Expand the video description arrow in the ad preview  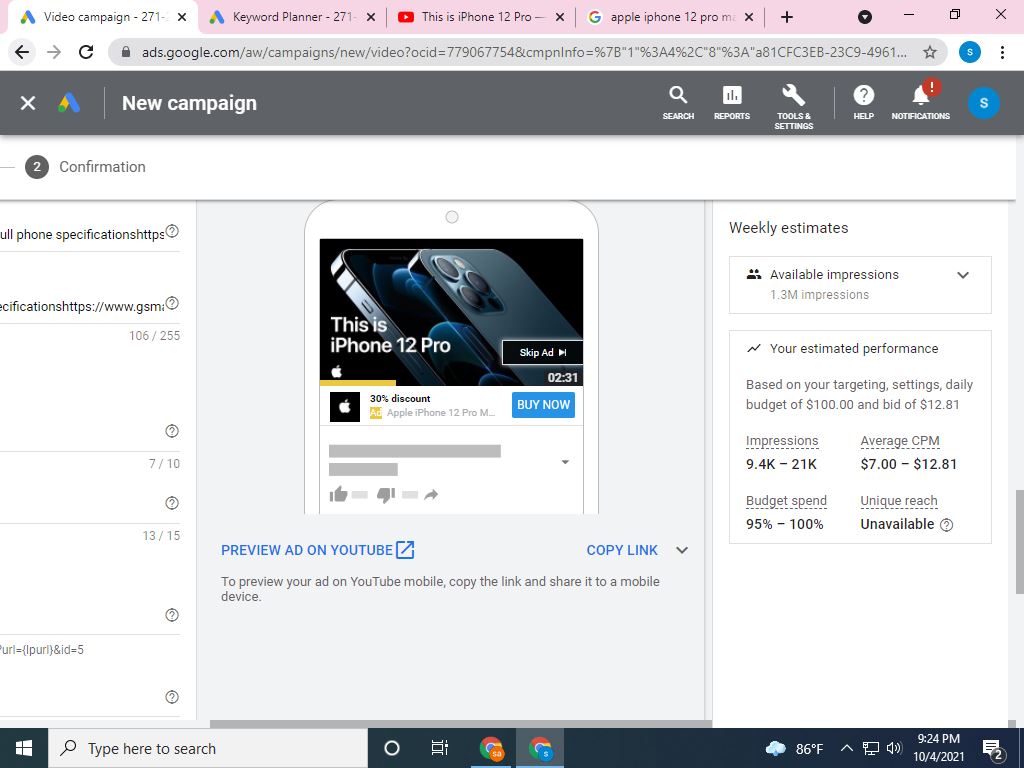[566, 462]
